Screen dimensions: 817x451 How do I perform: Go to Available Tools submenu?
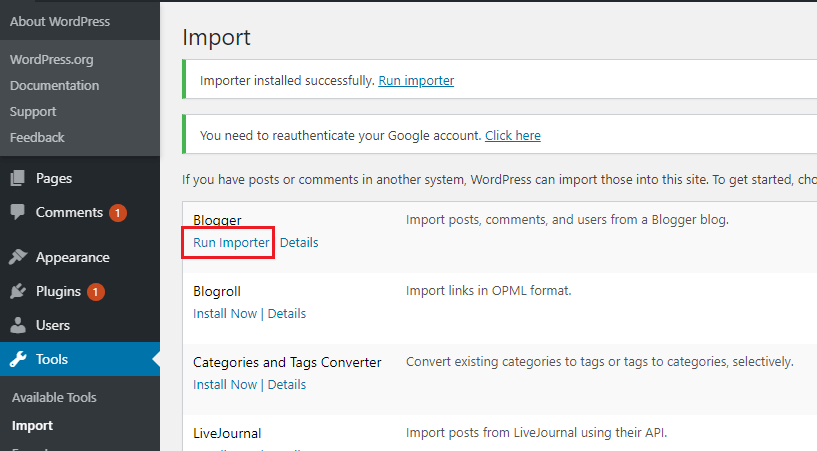click(x=54, y=397)
